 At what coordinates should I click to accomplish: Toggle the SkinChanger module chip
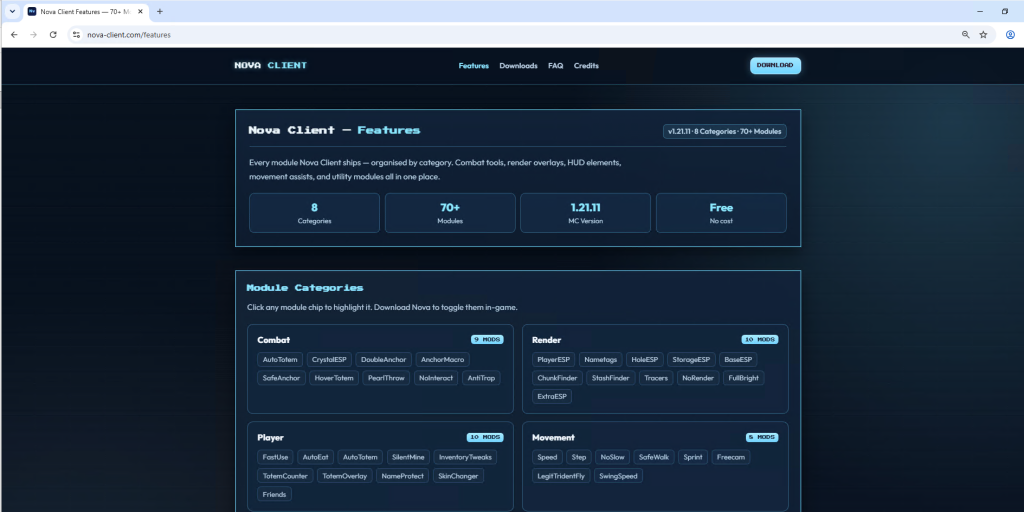click(x=458, y=475)
